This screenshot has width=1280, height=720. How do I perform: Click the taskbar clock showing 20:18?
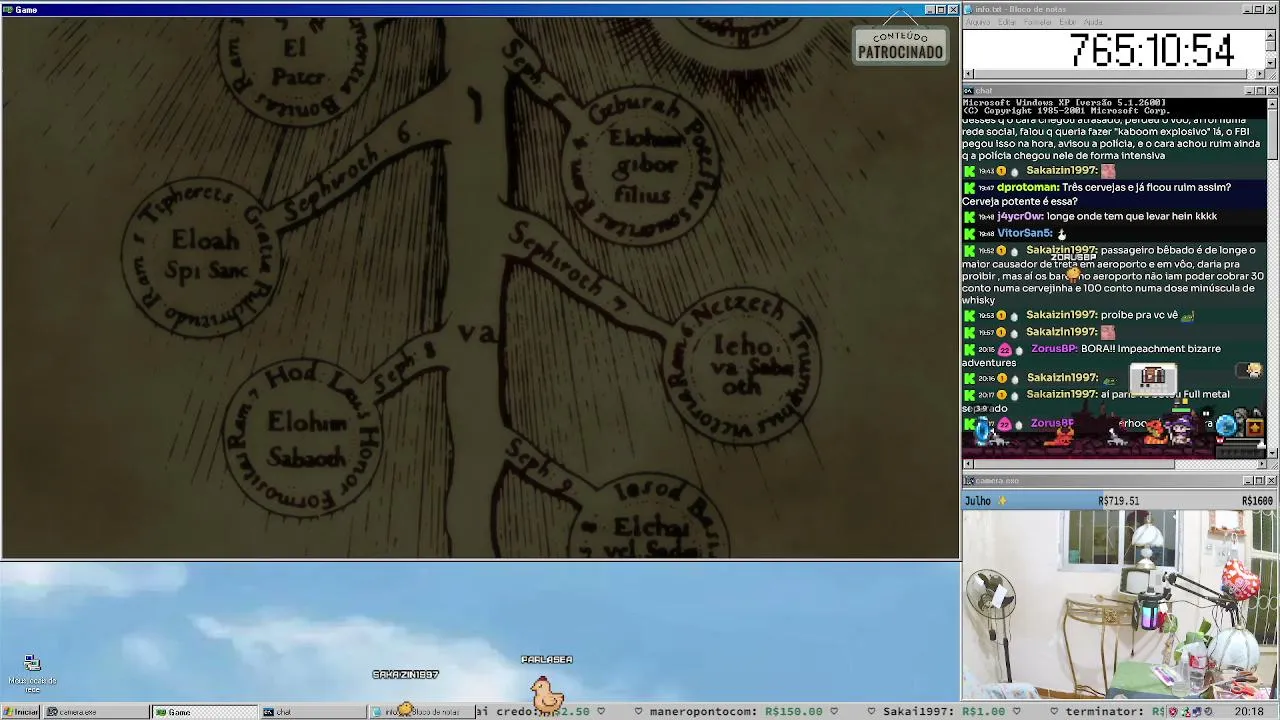coord(1249,712)
